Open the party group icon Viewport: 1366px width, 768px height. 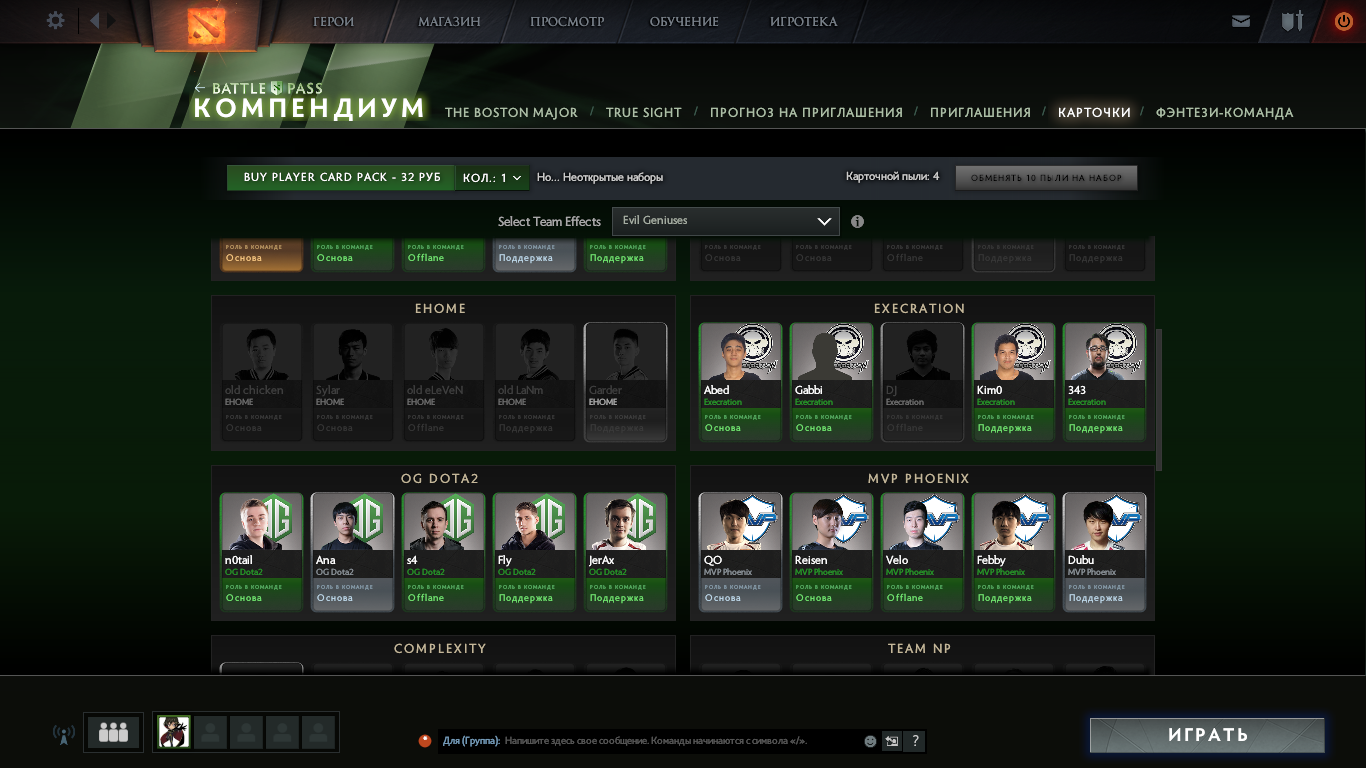pos(113,732)
